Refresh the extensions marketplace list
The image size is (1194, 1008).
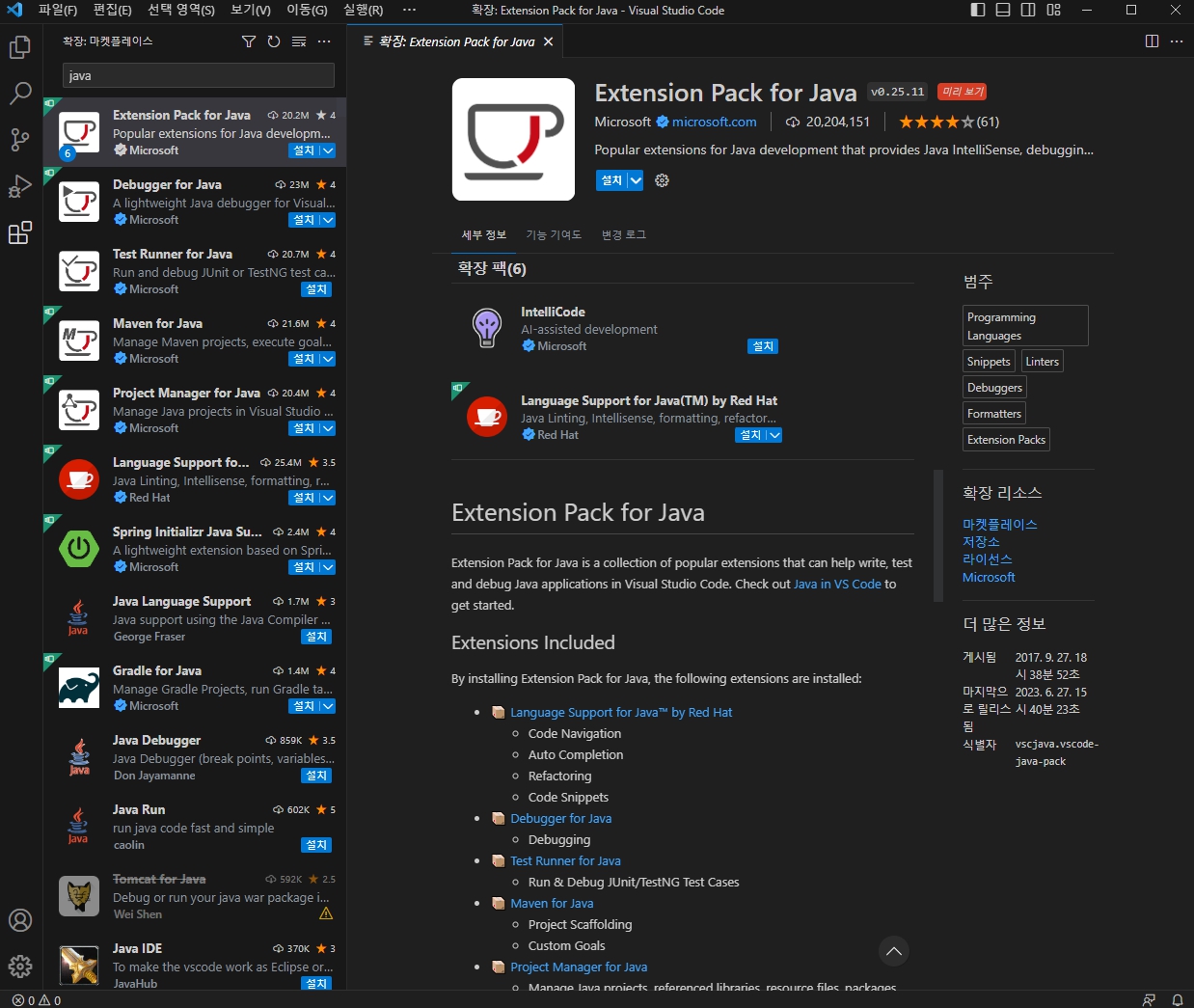point(274,41)
